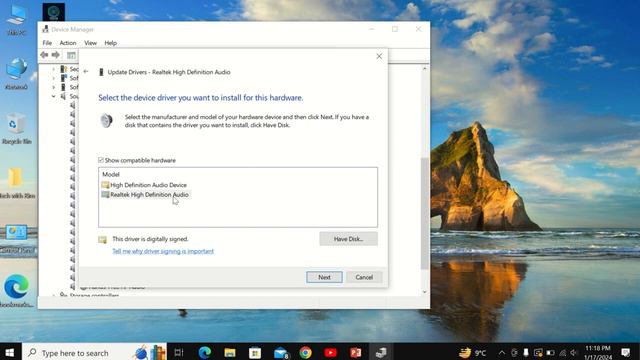
Task: Click the Properties pane icon in Device Manager toolbar
Action: (71, 55)
